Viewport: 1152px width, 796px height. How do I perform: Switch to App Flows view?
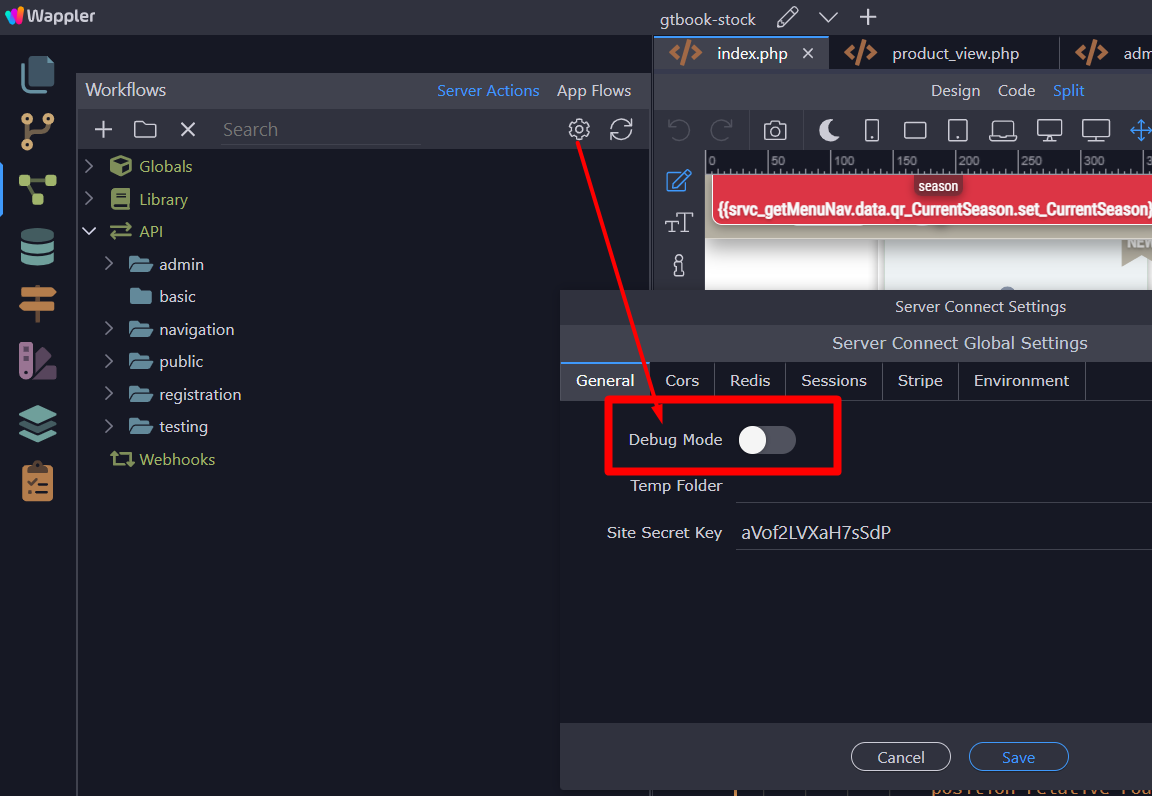(x=594, y=90)
